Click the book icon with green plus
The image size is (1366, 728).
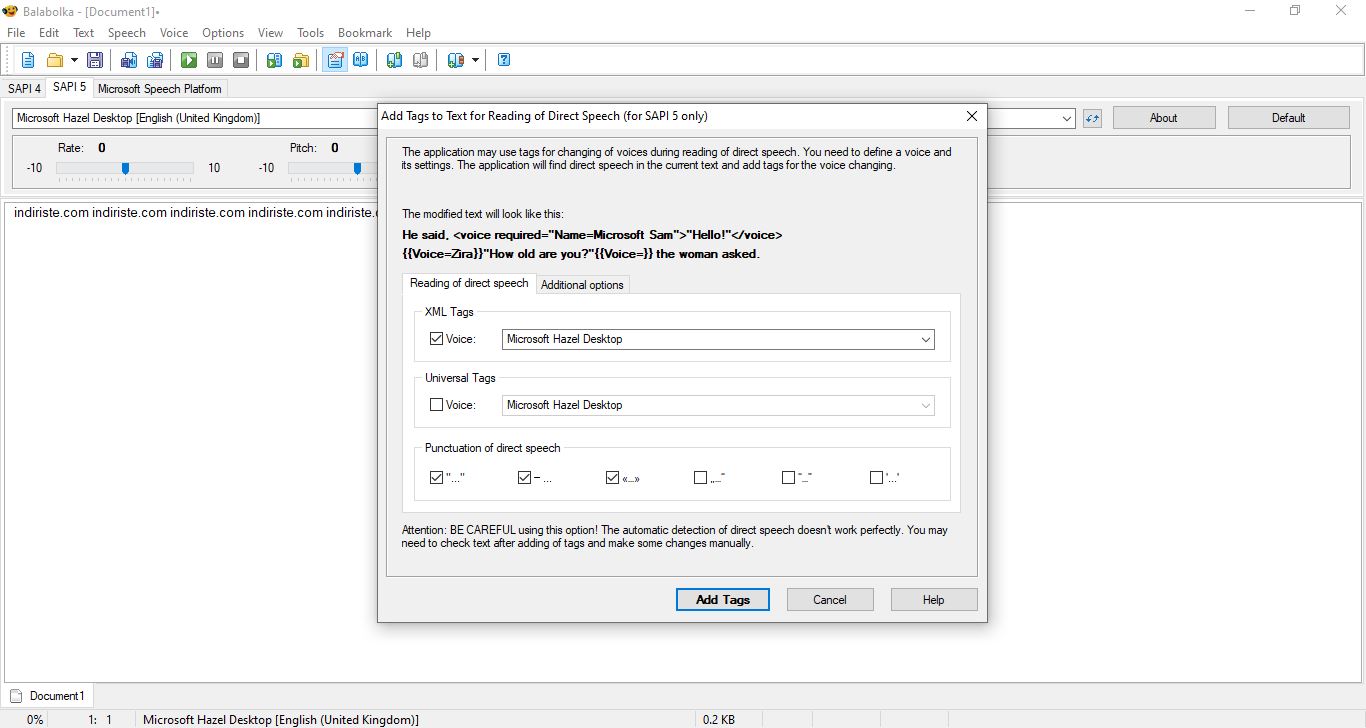395,60
